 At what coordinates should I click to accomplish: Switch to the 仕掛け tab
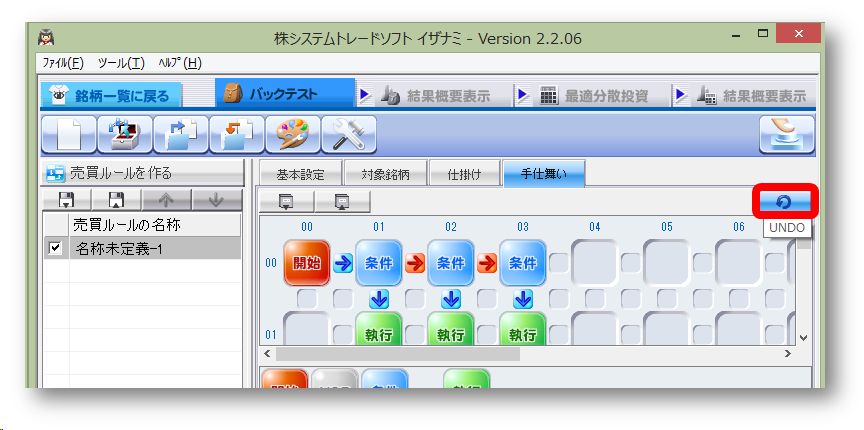(x=465, y=174)
